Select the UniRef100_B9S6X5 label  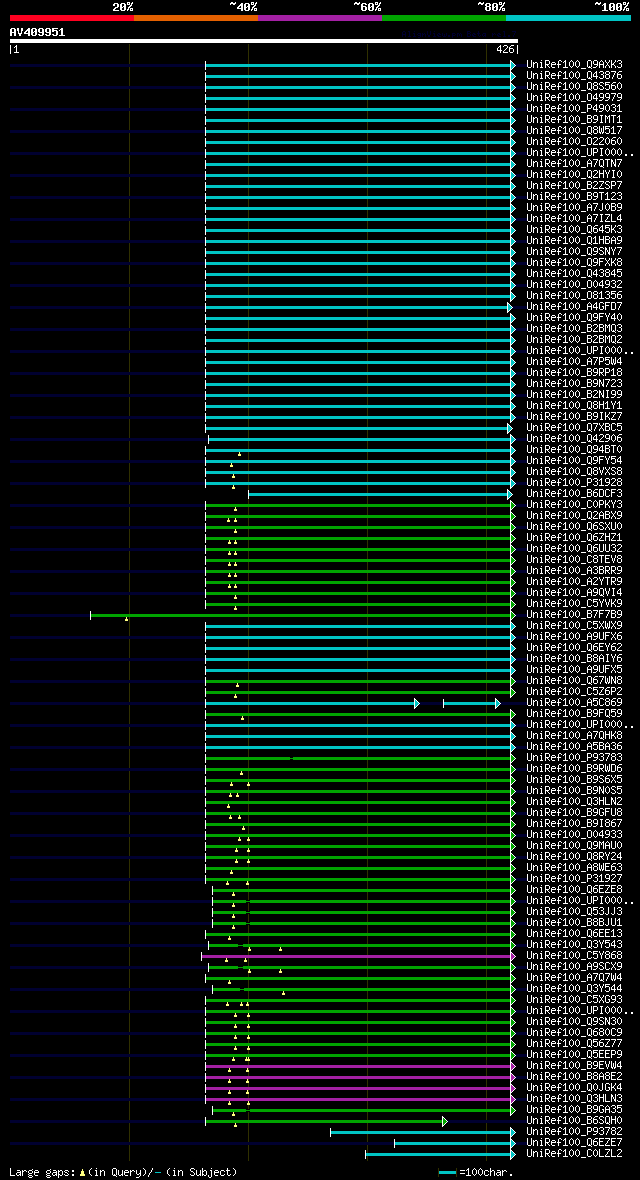click(574, 779)
